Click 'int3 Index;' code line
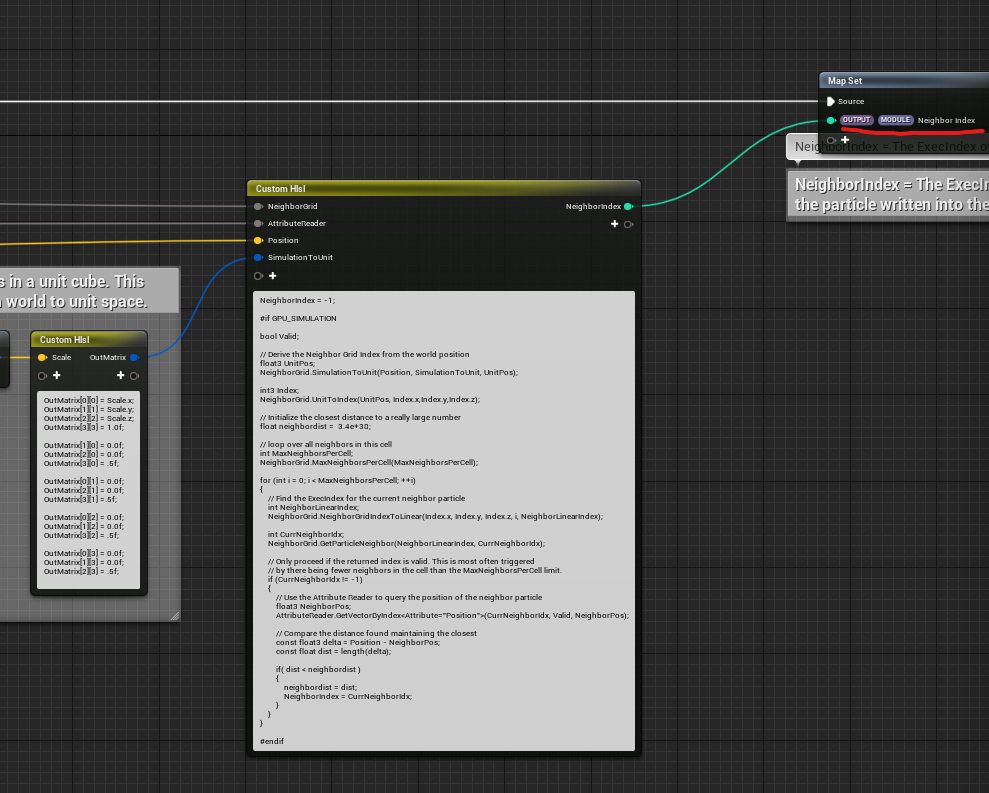Image resolution: width=989 pixels, height=793 pixels. tap(279, 391)
